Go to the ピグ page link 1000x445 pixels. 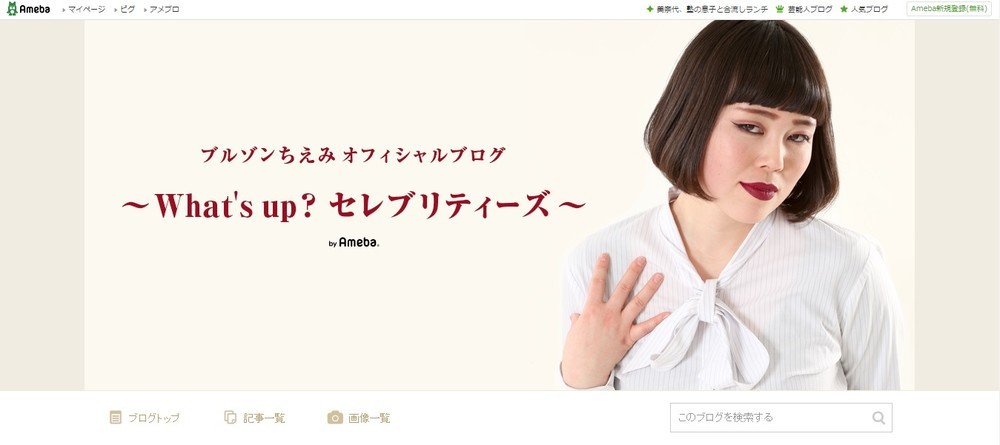[128, 10]
